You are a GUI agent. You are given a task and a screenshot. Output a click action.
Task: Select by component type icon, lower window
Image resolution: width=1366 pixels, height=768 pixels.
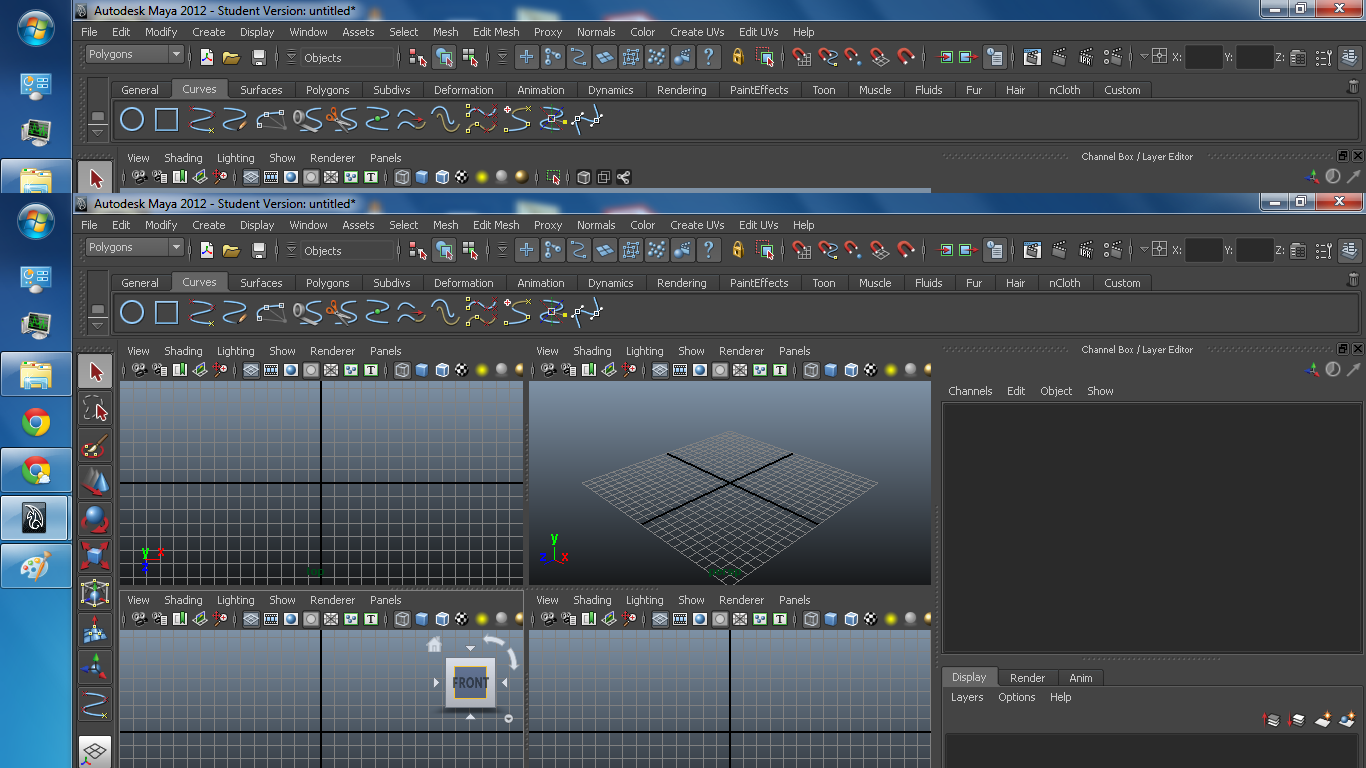coord(470,250)
